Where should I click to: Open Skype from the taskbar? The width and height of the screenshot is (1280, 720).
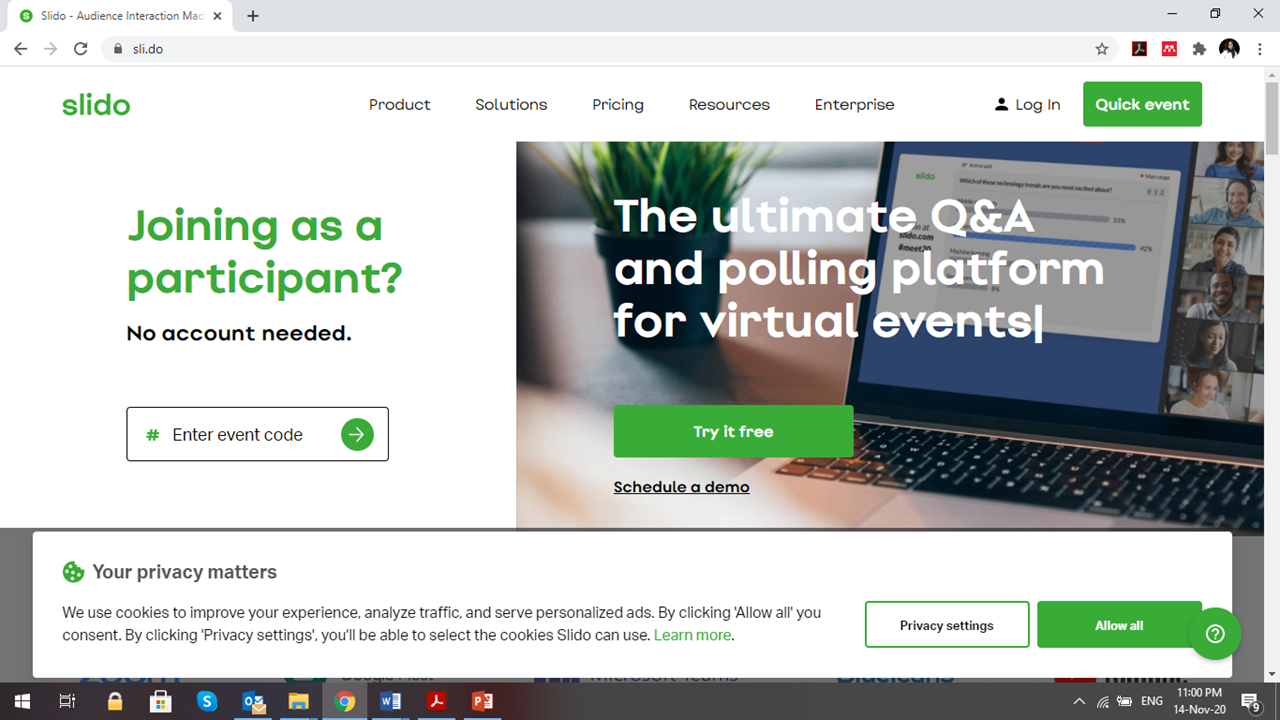207,701
